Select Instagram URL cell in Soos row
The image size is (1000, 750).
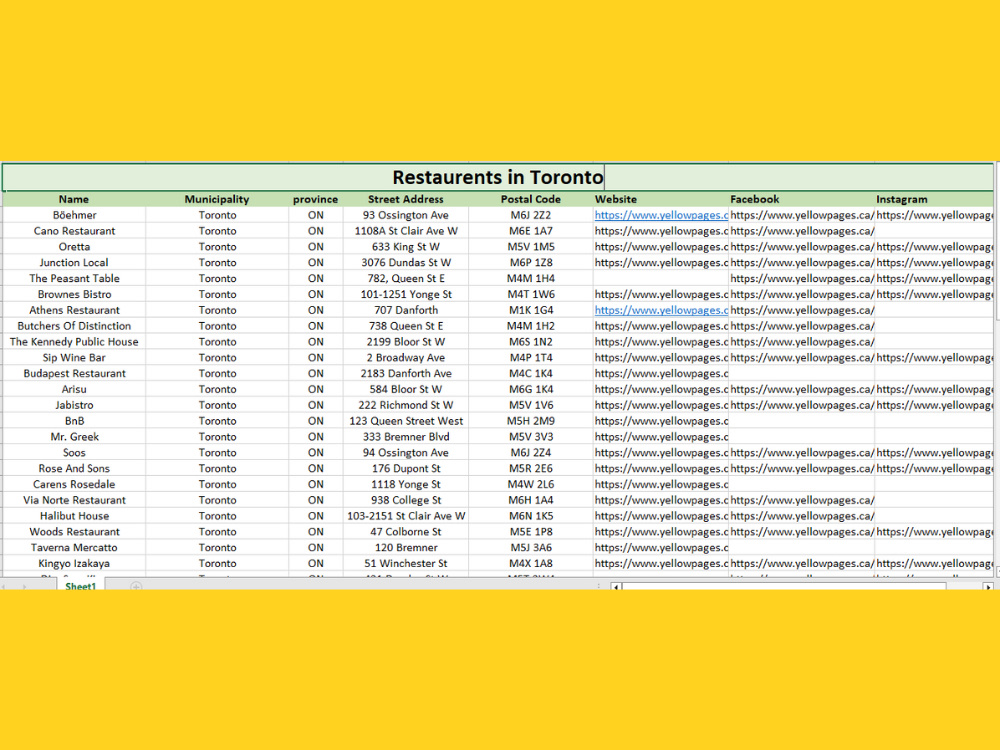[x=934, y=453]
